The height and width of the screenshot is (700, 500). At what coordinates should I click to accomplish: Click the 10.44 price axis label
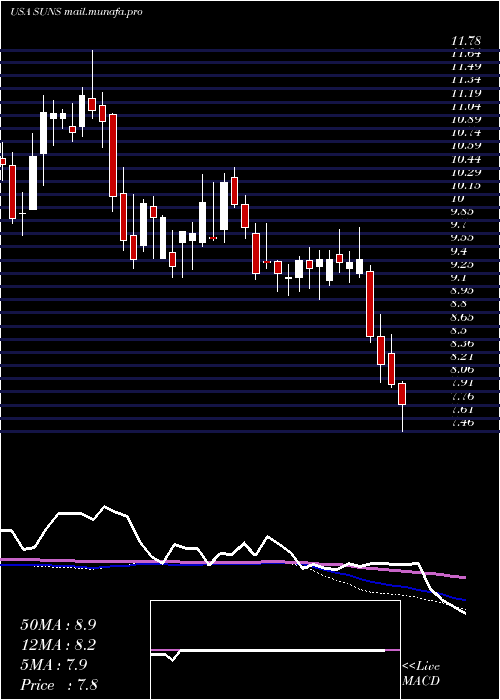(466, 159)
